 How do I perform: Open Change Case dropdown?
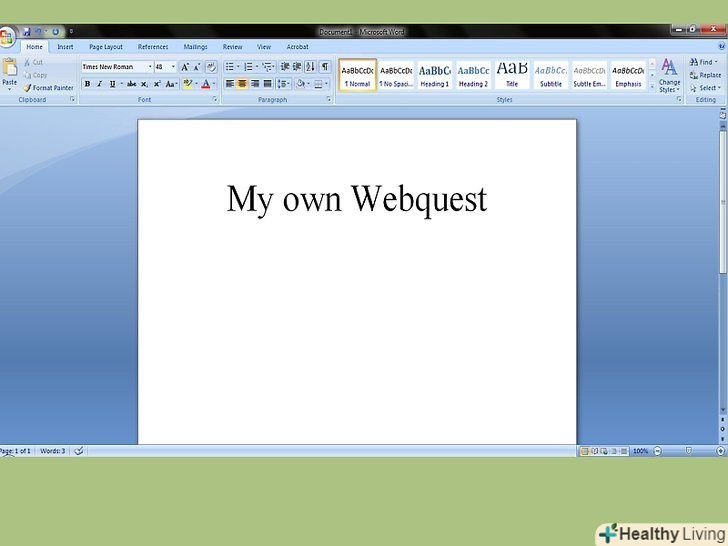pyautogui.click(x=171, y=84)
